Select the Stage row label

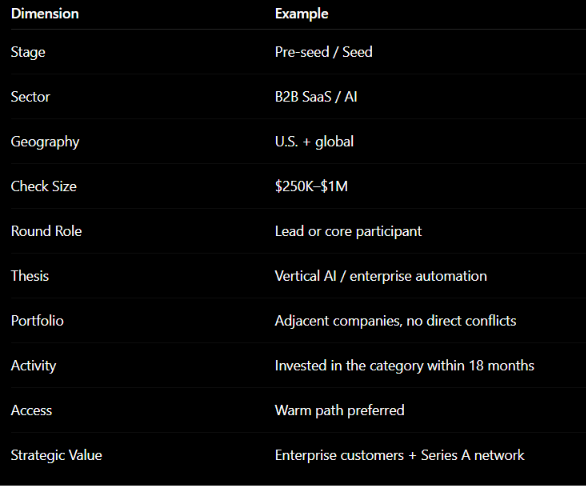point(28,52)
